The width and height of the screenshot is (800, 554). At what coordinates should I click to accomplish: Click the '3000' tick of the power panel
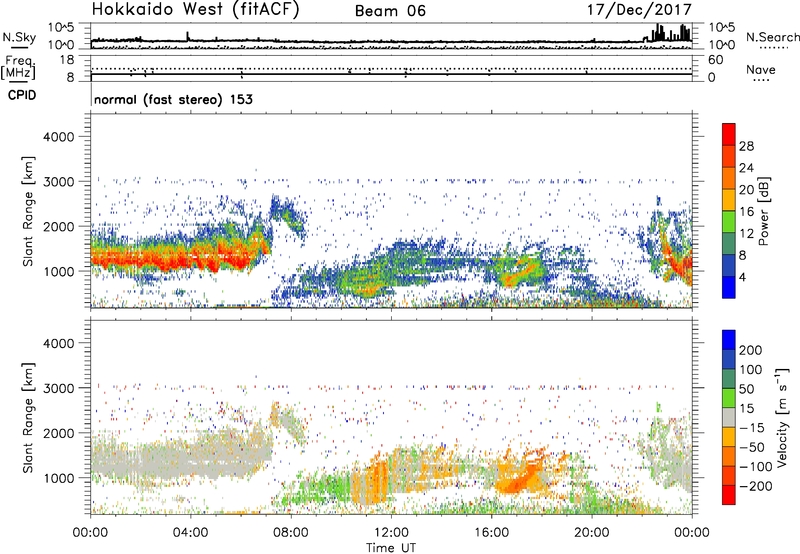click(59, 182)
